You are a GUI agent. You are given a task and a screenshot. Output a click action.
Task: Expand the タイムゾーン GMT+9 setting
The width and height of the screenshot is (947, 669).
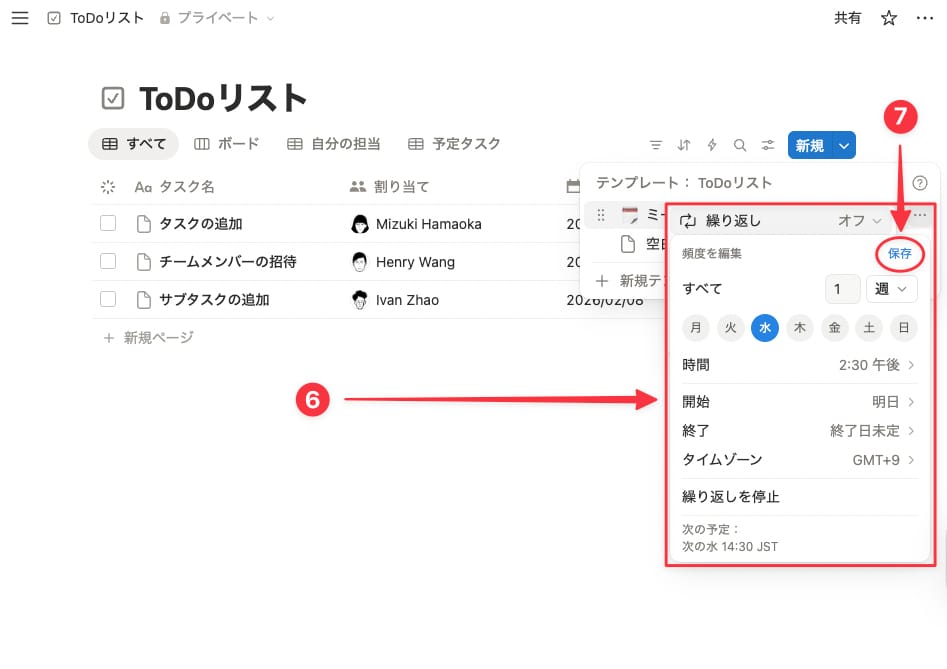point(800,460)
